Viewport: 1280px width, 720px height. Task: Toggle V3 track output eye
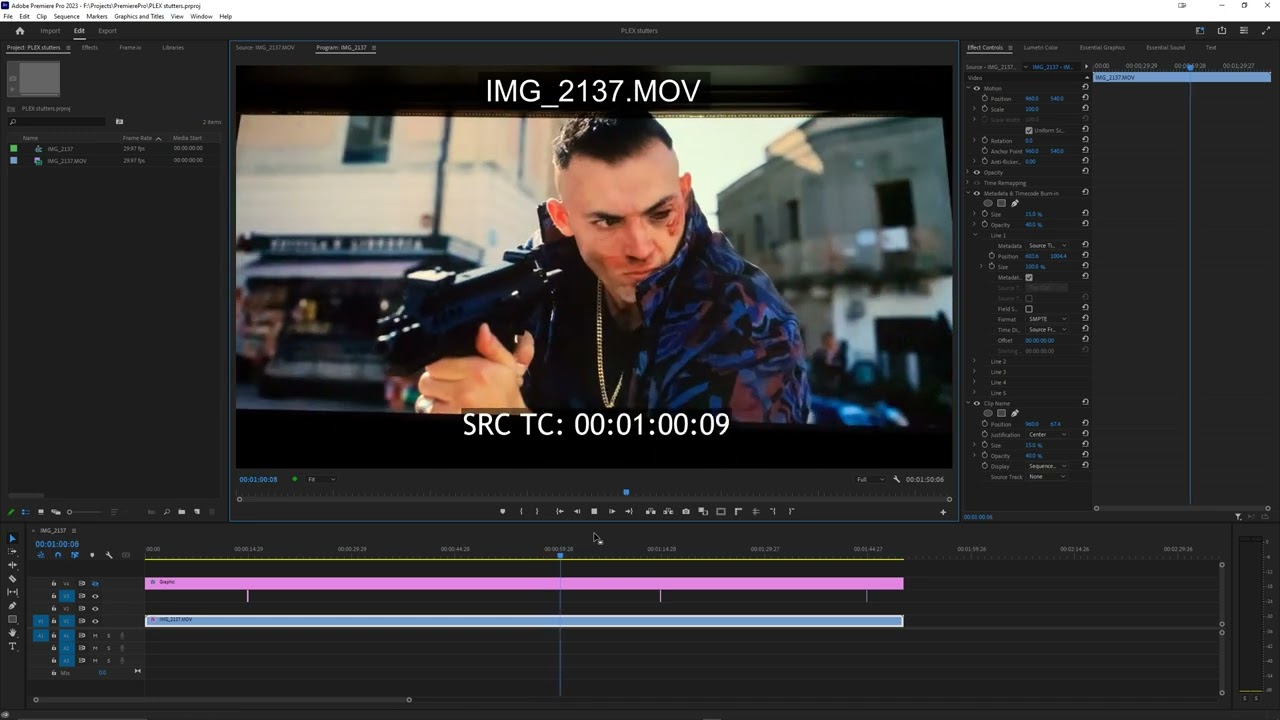[95, 596]
